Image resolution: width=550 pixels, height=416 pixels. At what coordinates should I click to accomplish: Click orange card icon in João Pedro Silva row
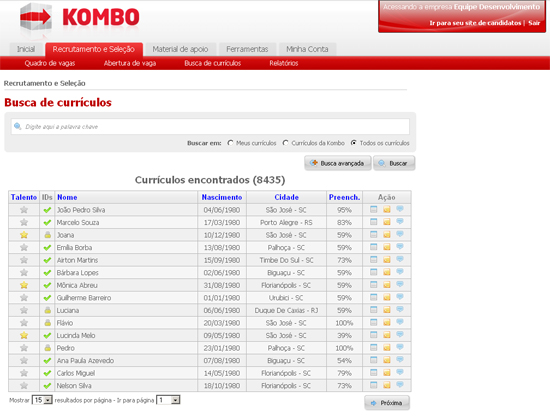[x=387, y=209]
